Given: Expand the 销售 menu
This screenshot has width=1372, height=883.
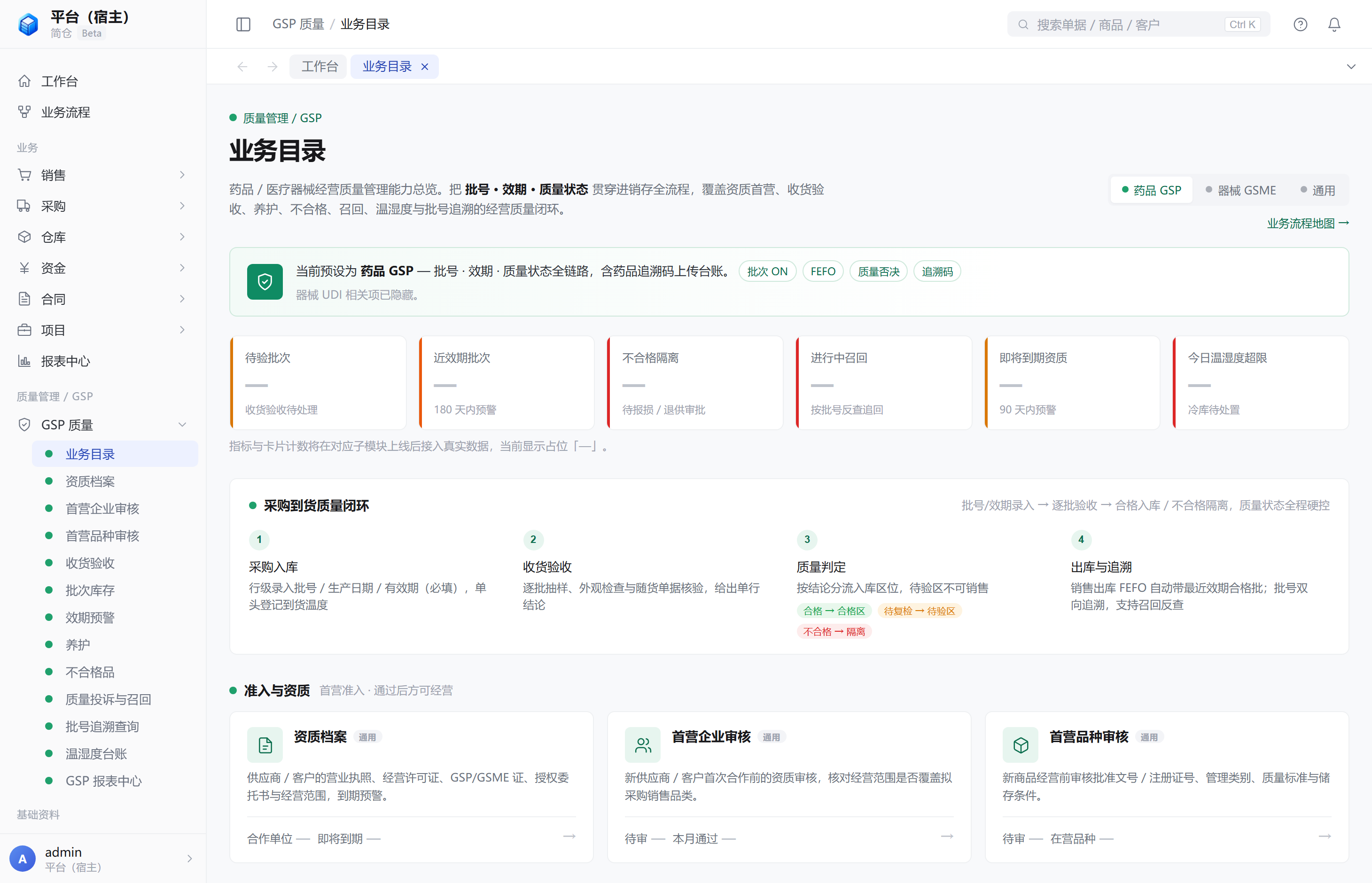Looking at the screenshot, I should [182, 175].
